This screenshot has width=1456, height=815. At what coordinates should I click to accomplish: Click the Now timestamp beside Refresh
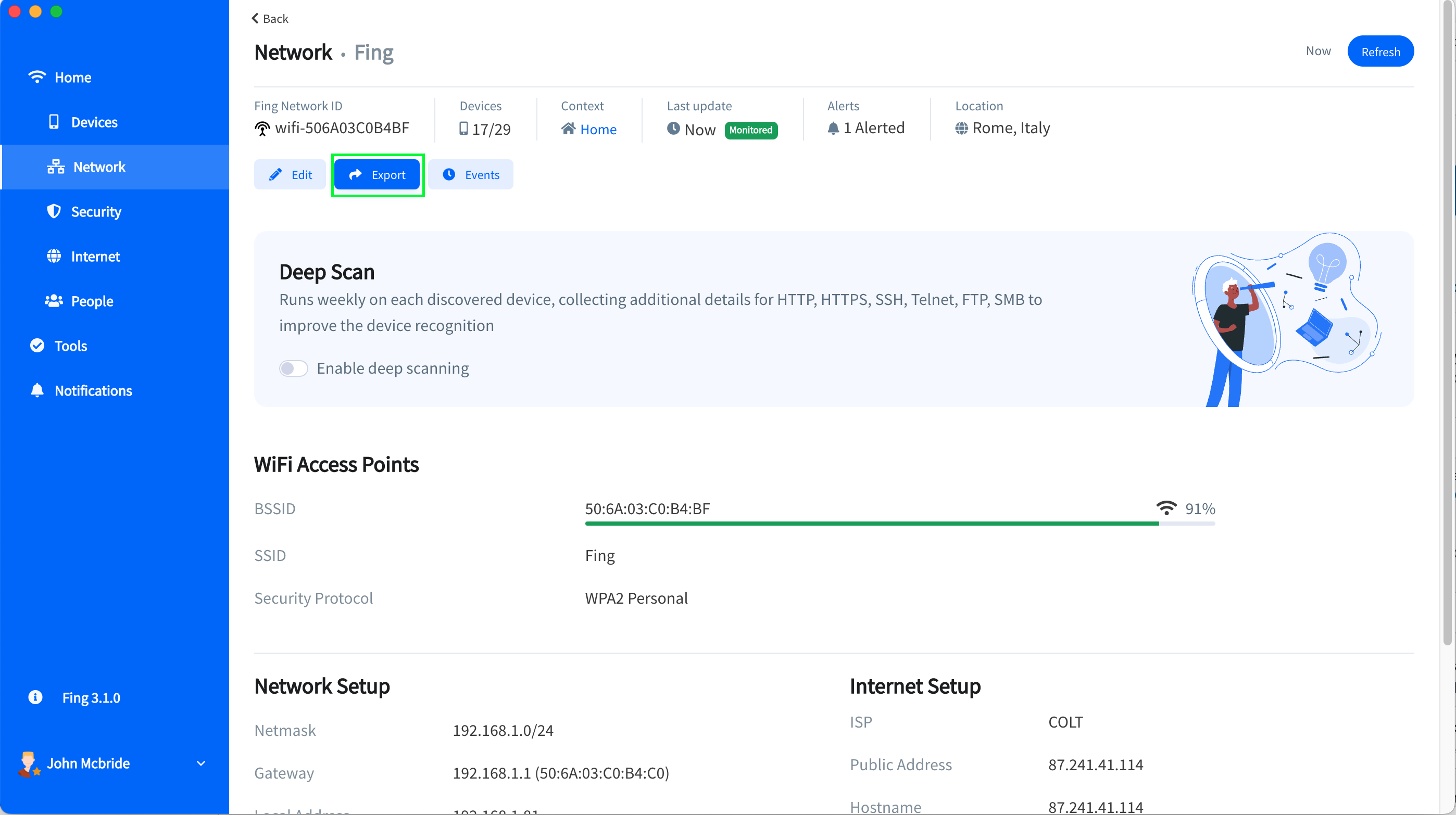(1318, 51)
